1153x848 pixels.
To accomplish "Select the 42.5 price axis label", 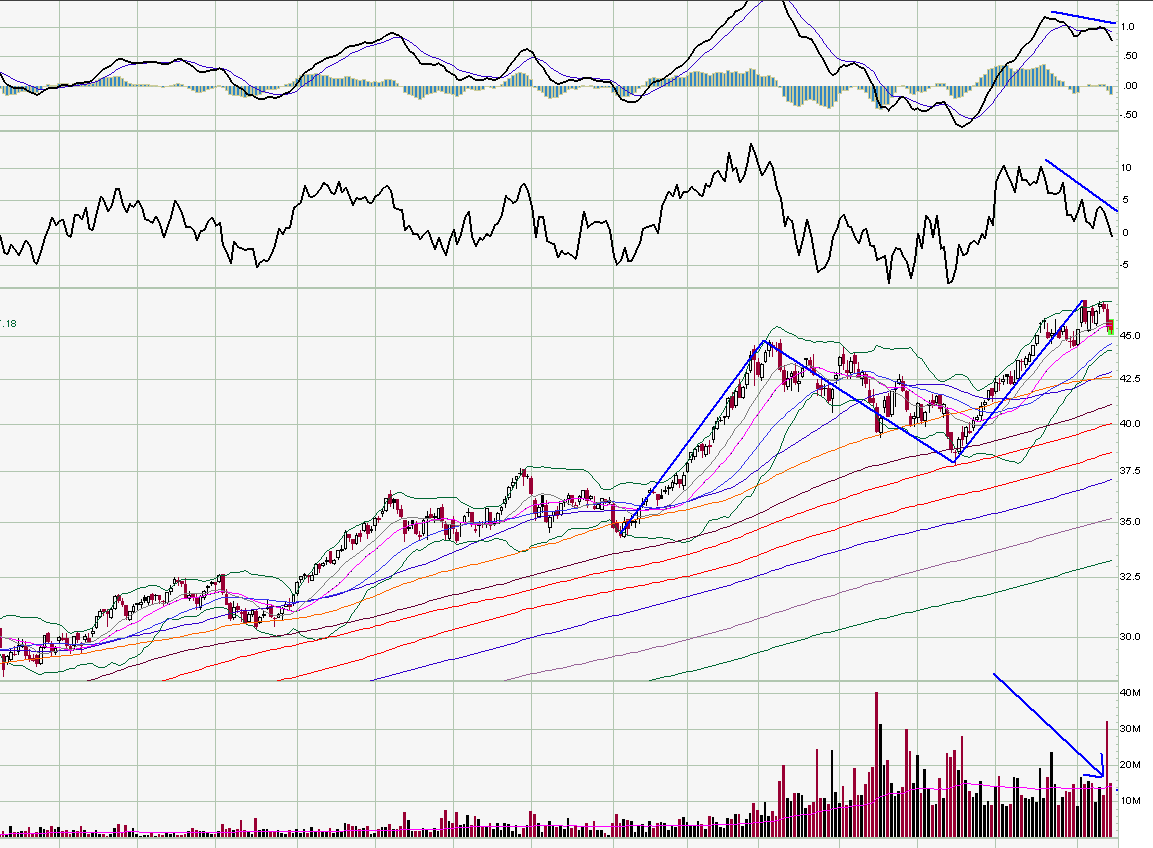I will [x=1130, y=379].
